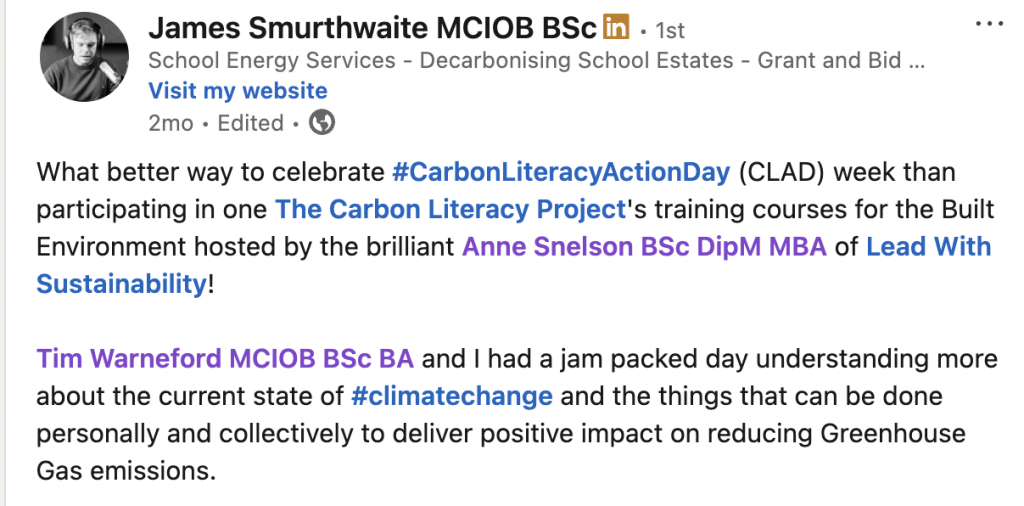Click the 'Gas emissions.' closing text
This screenshot has height=506, width=1024.
126,469
